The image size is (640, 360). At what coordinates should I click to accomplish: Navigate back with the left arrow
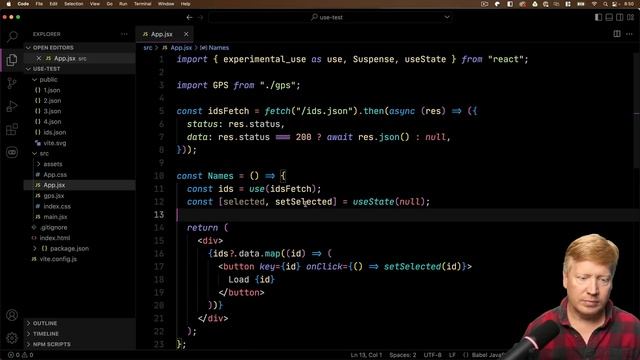pos(189,17)
